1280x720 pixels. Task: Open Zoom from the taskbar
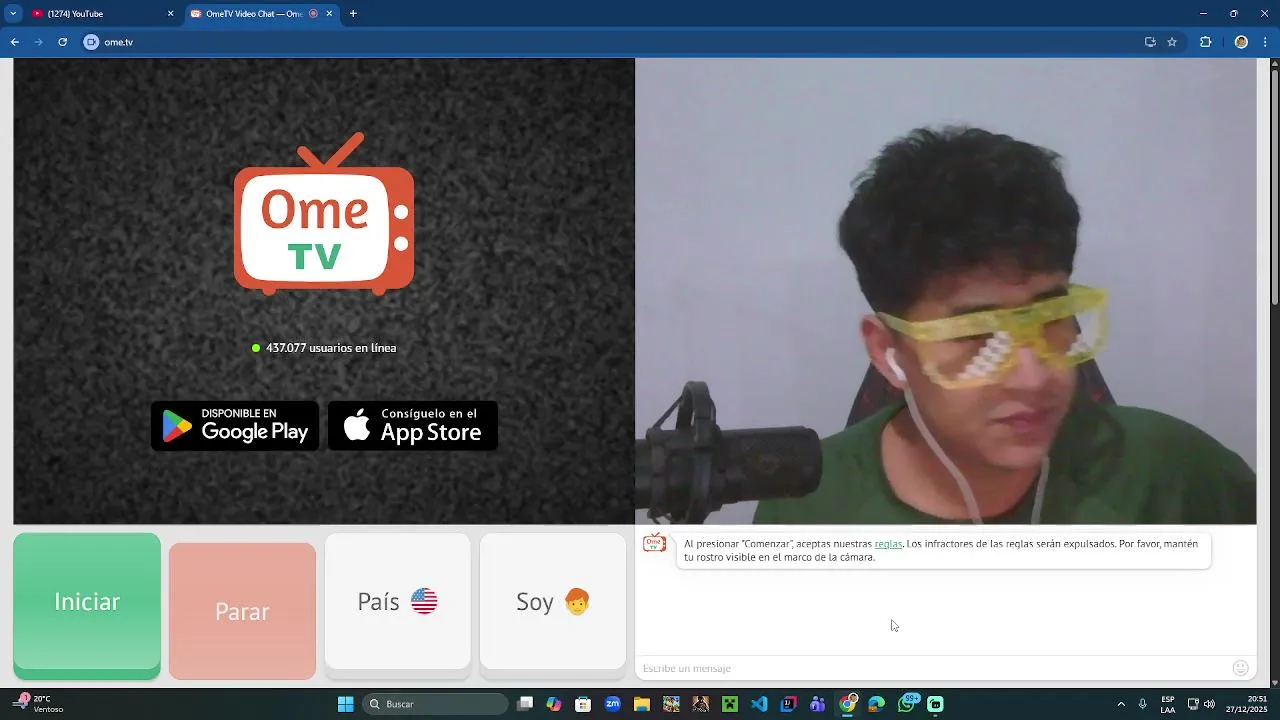[x=613, y=704]
